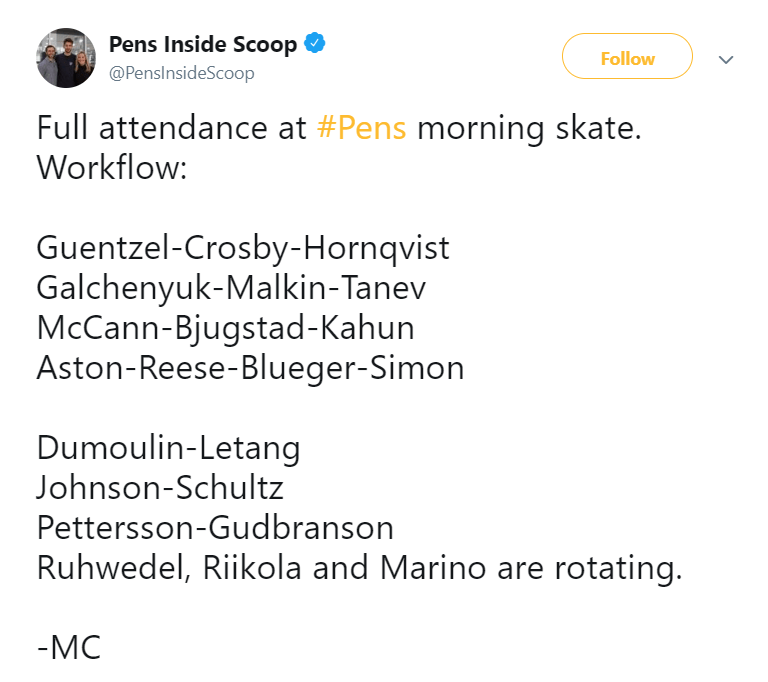Expand the tweet options chevron menu
The image size is (768, 682).
pyautogui.click(x=727, y=59)
